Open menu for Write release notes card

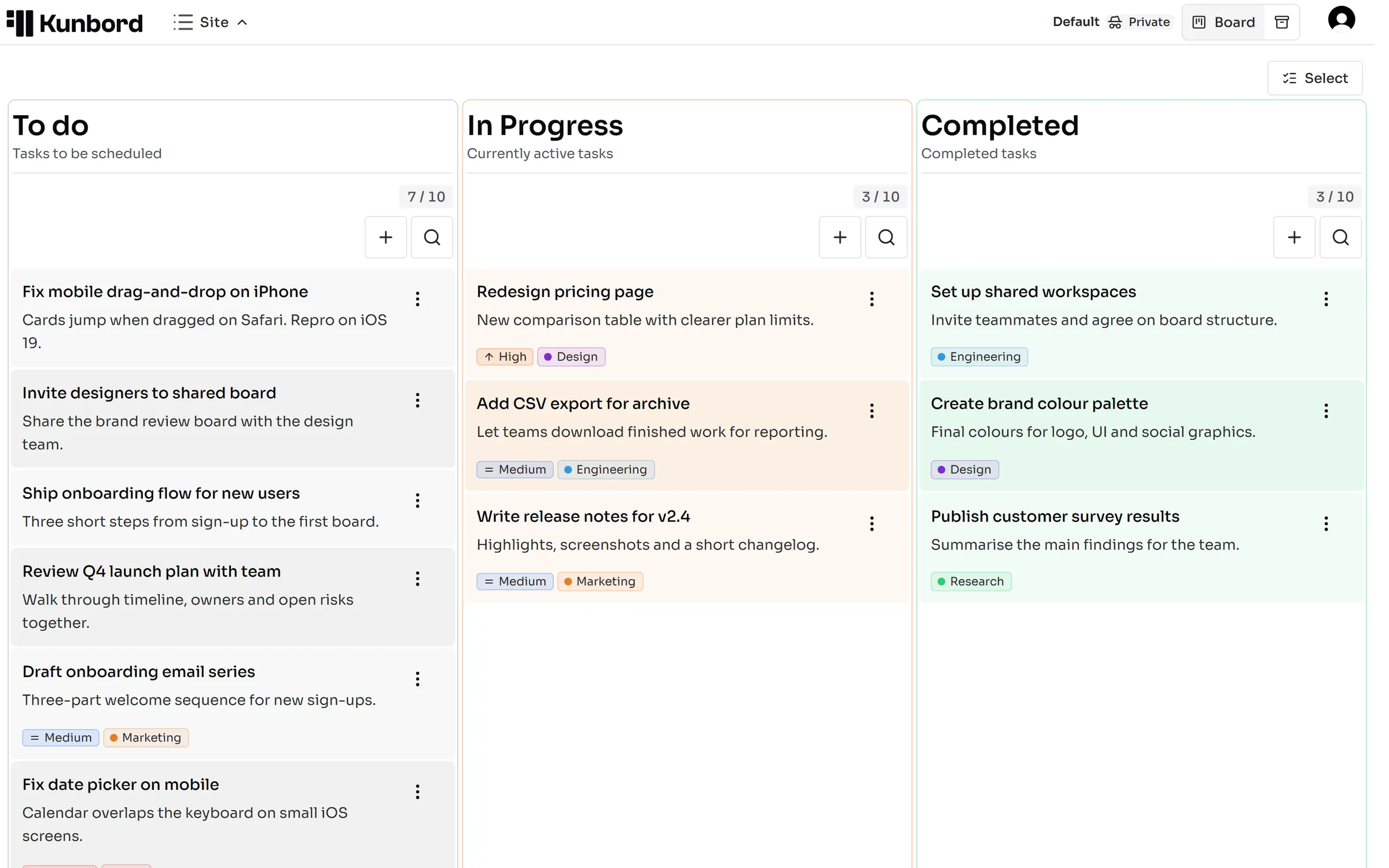[x=872, y=524]
